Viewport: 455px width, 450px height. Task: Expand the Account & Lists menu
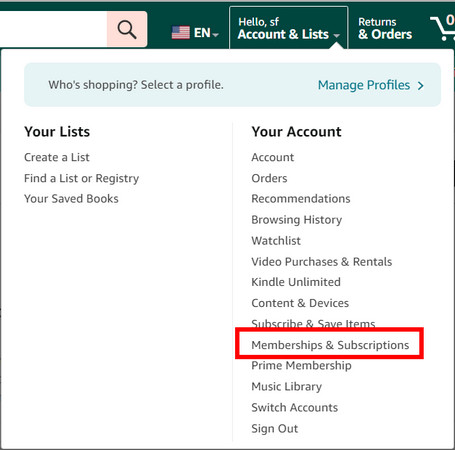pyautogui.click(x=289, y=28)
